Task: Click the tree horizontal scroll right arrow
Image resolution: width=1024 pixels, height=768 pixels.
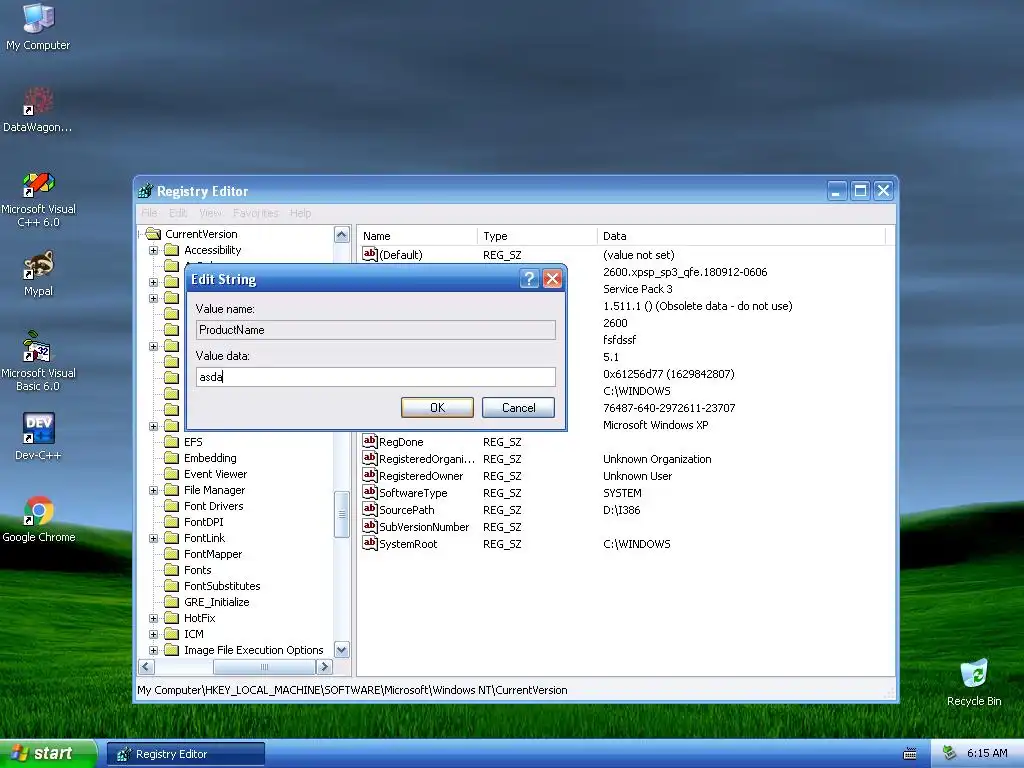Action: pos(325,667)
